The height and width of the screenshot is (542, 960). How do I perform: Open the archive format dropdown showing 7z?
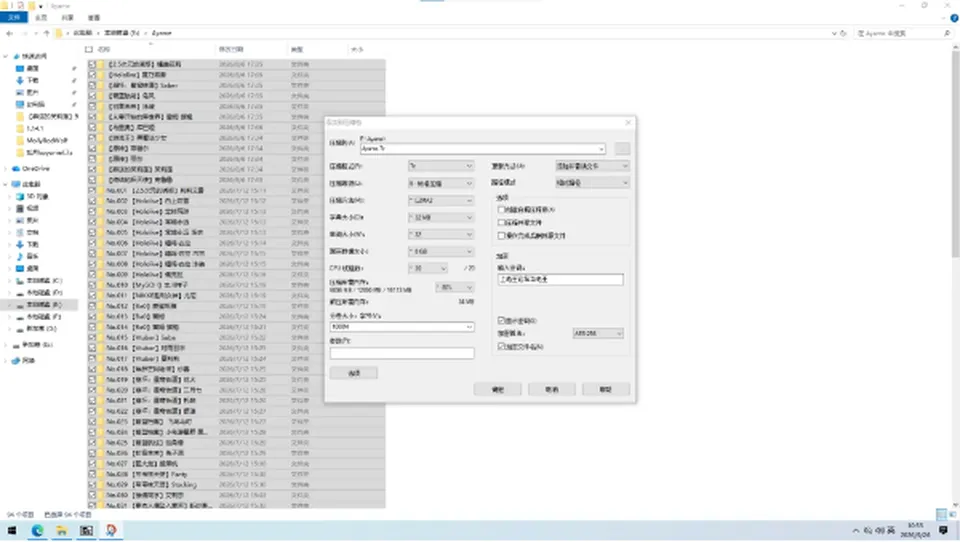pyautogui.click(x=441, y=166)
